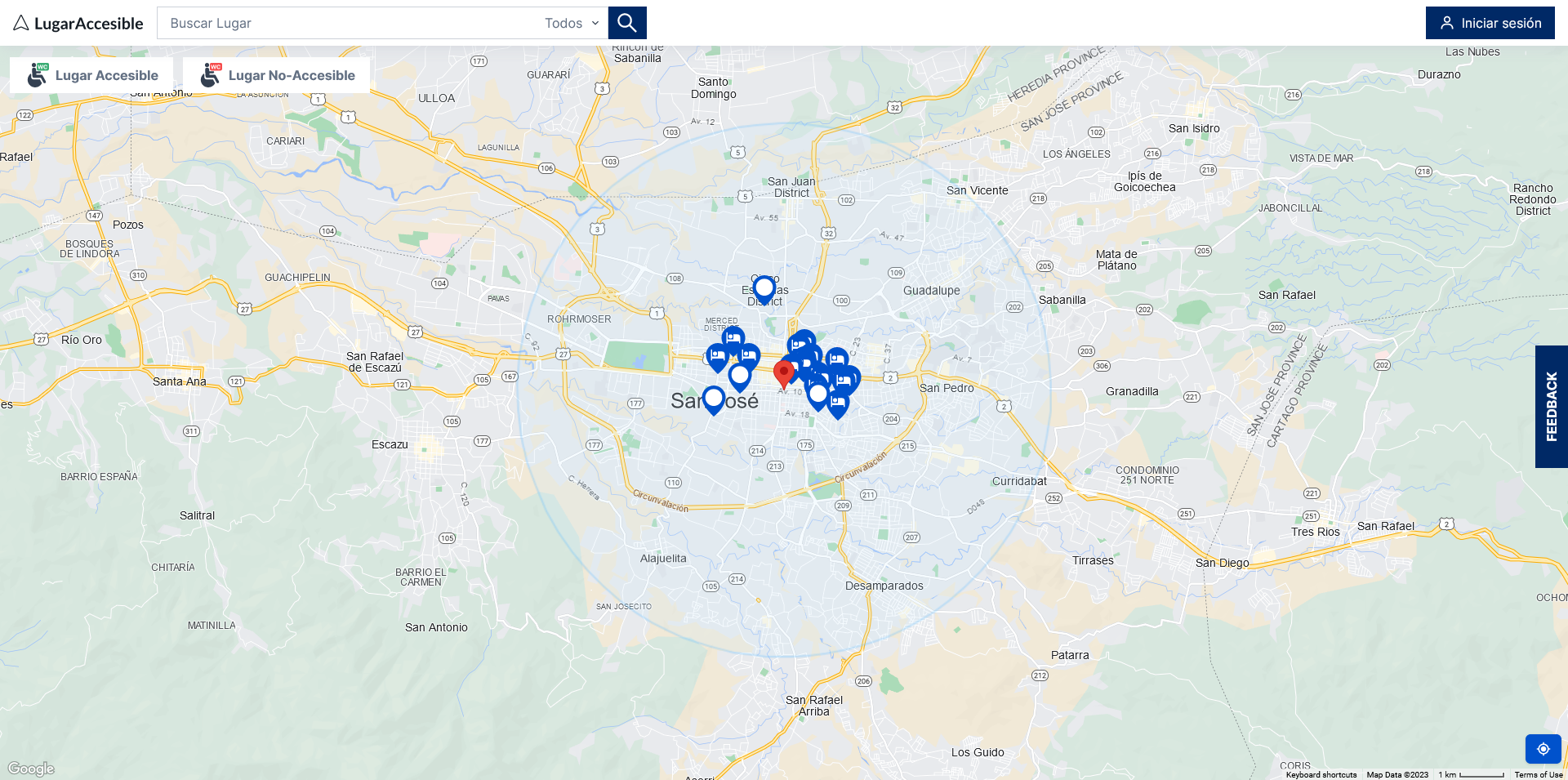Click the Santa Ana place label
Screen dimensions: 1568x780
pyautogui.click(x=180, y=381)
